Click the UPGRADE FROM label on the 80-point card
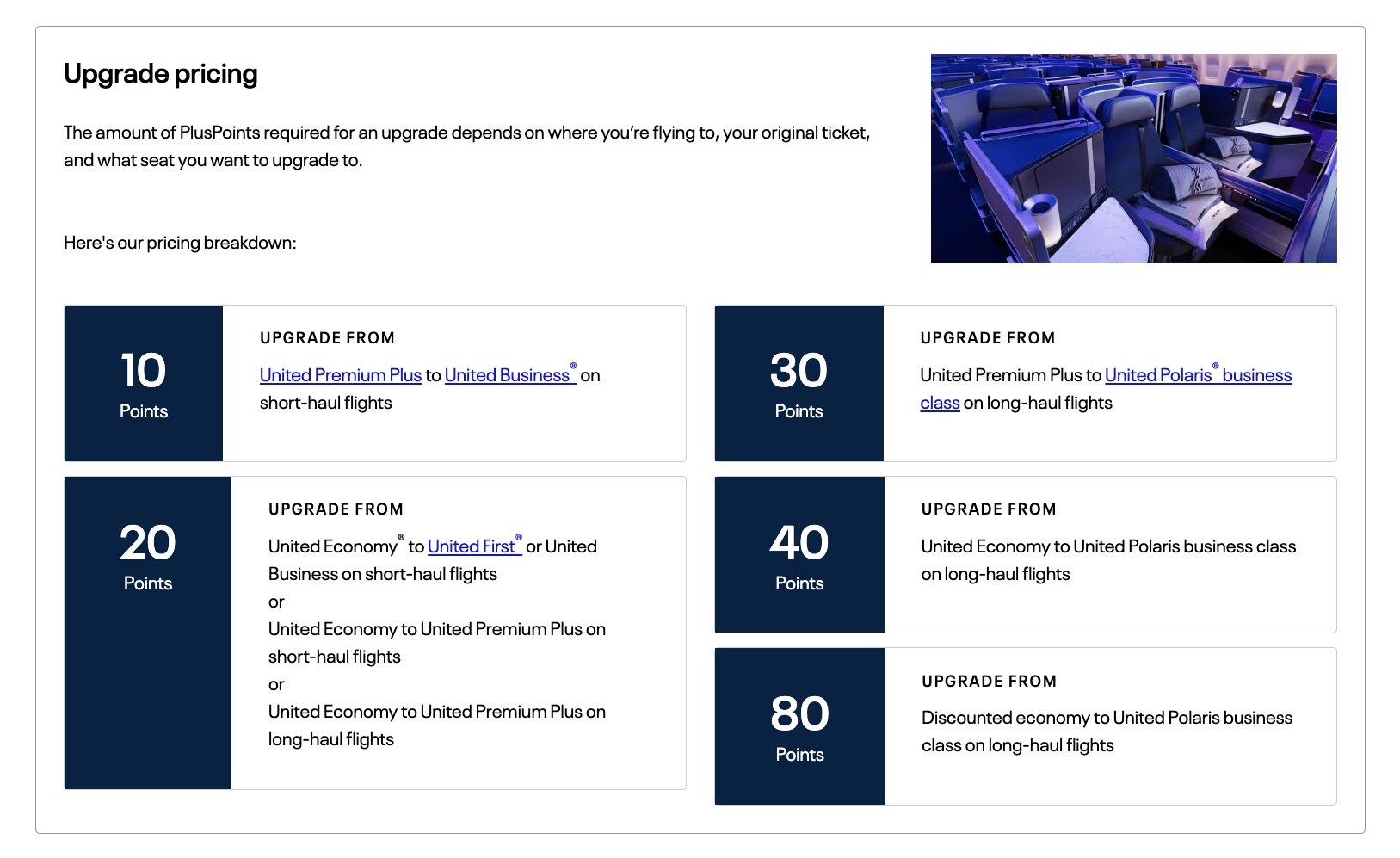 (990, 681)
